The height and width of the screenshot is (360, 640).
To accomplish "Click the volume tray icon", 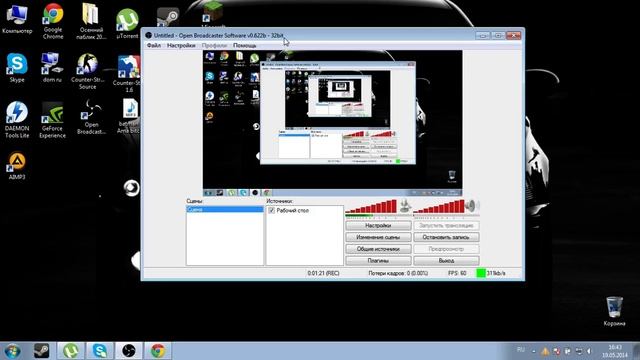I will click(589, 351).
